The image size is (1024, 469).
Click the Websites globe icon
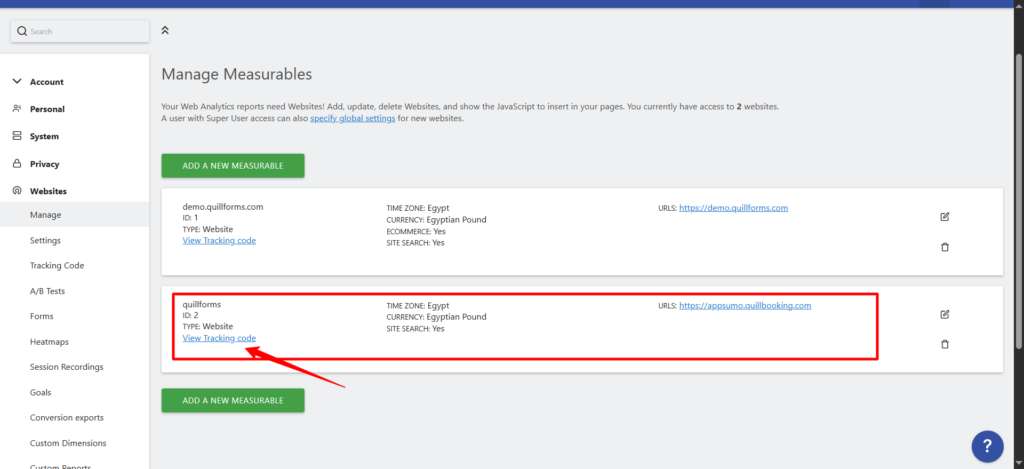(17, 191)
